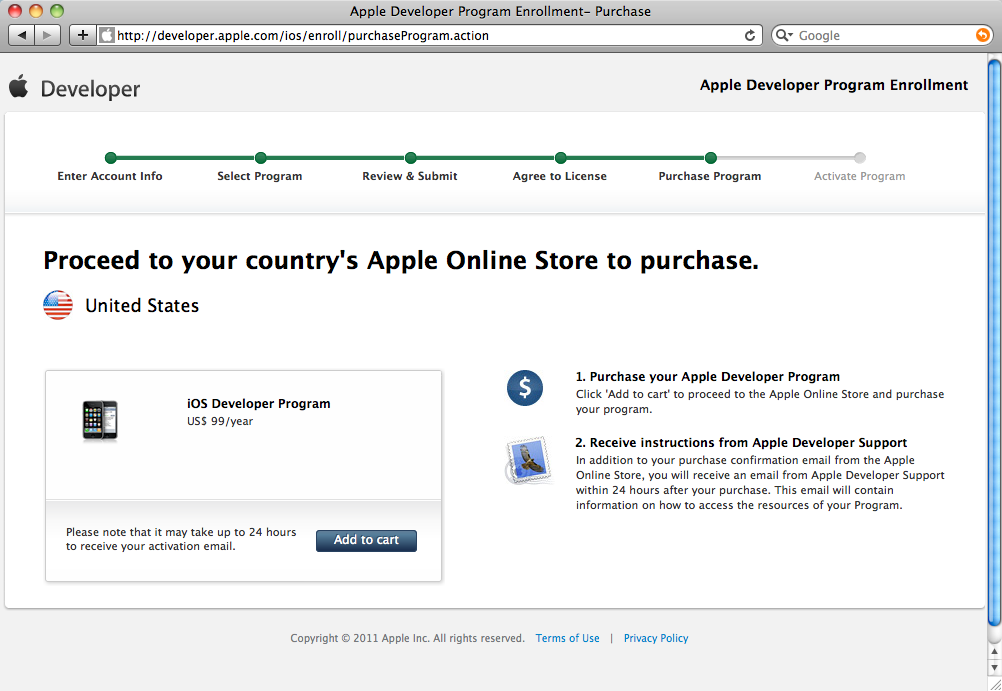The height and width of the screenshot is (691, 1002).
Task: Go back with the browser Back arrow
Action: pos(22,35)
